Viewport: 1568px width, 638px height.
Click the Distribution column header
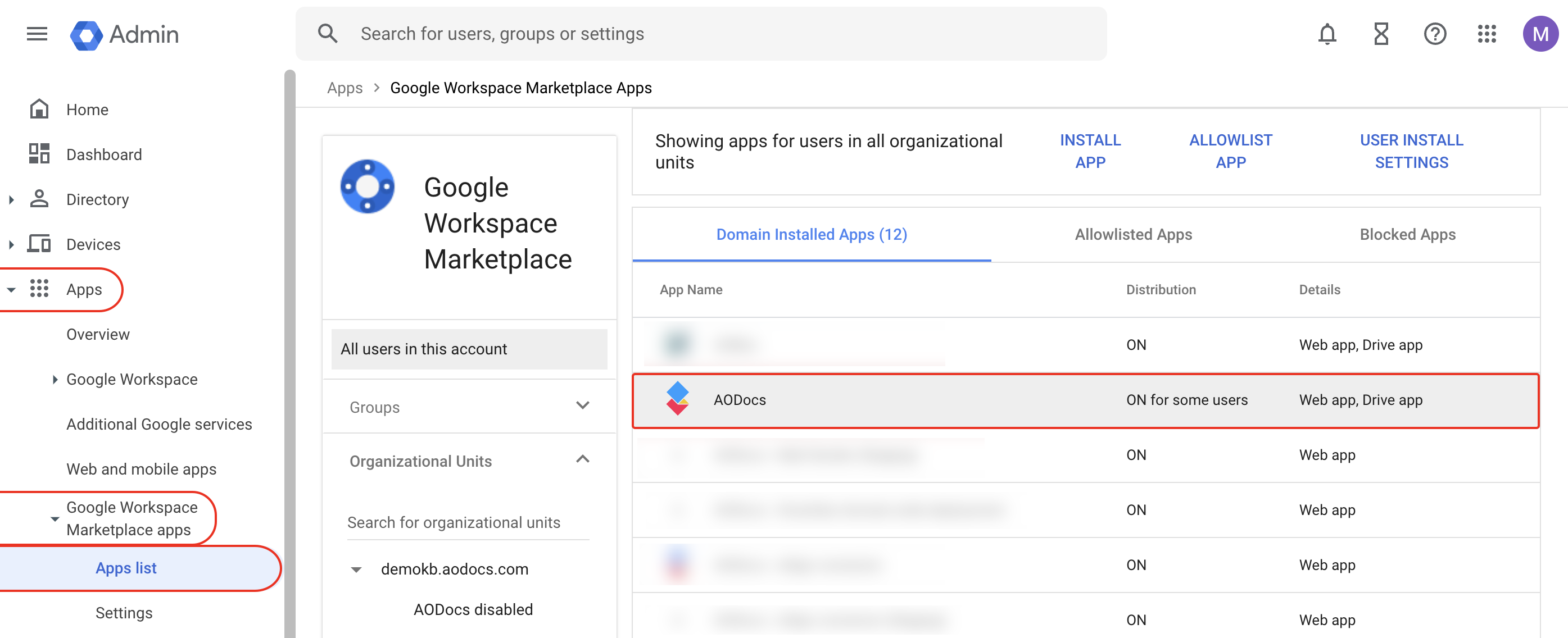point(1160,289)
